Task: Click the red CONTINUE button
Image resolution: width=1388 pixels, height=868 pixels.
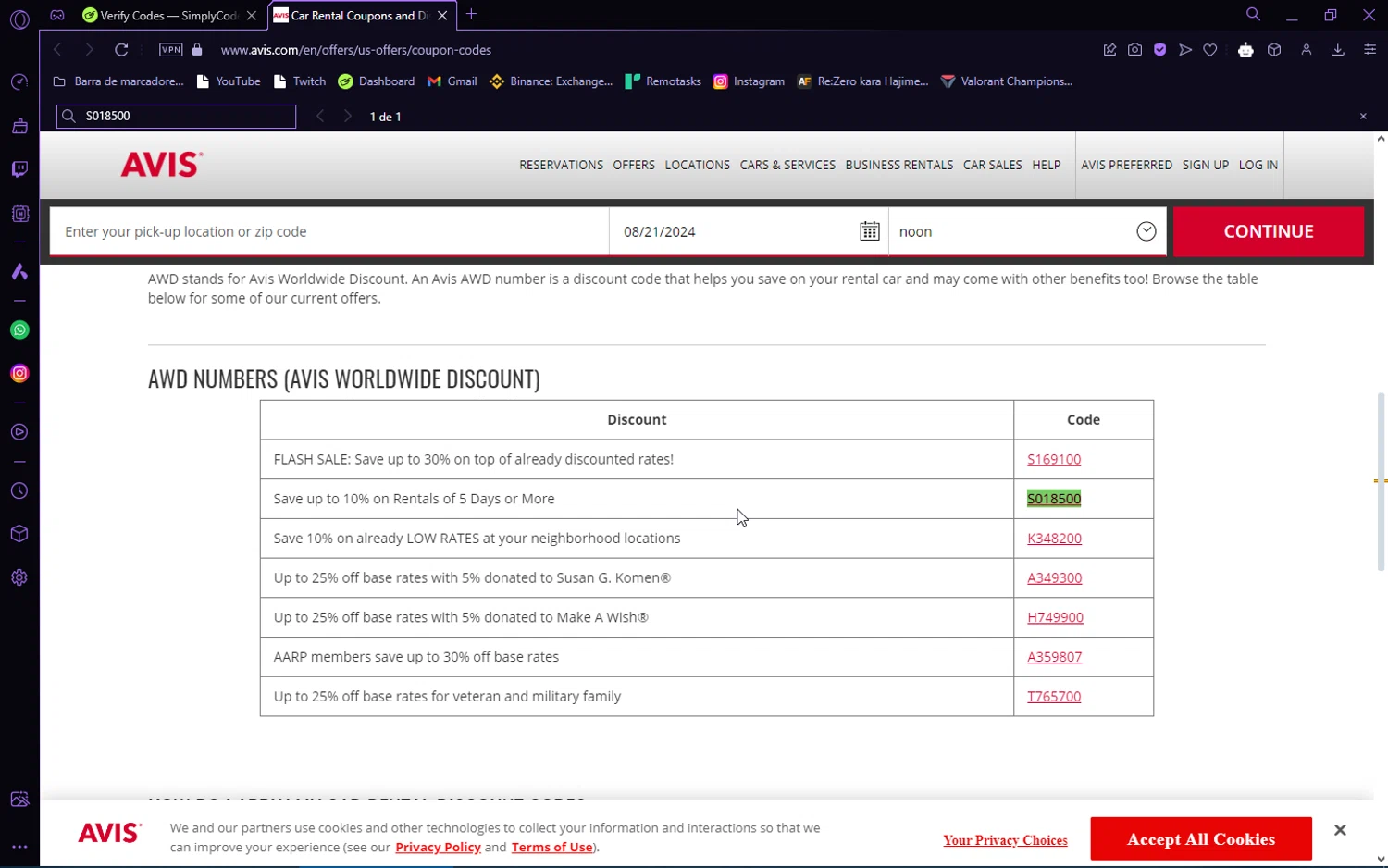Action: tap(1269, 231)
